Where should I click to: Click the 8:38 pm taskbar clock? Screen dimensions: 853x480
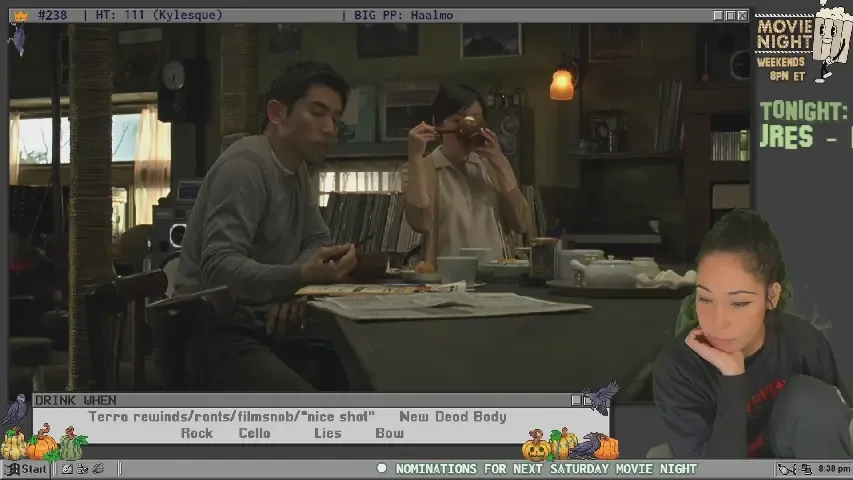pos(833,469)
